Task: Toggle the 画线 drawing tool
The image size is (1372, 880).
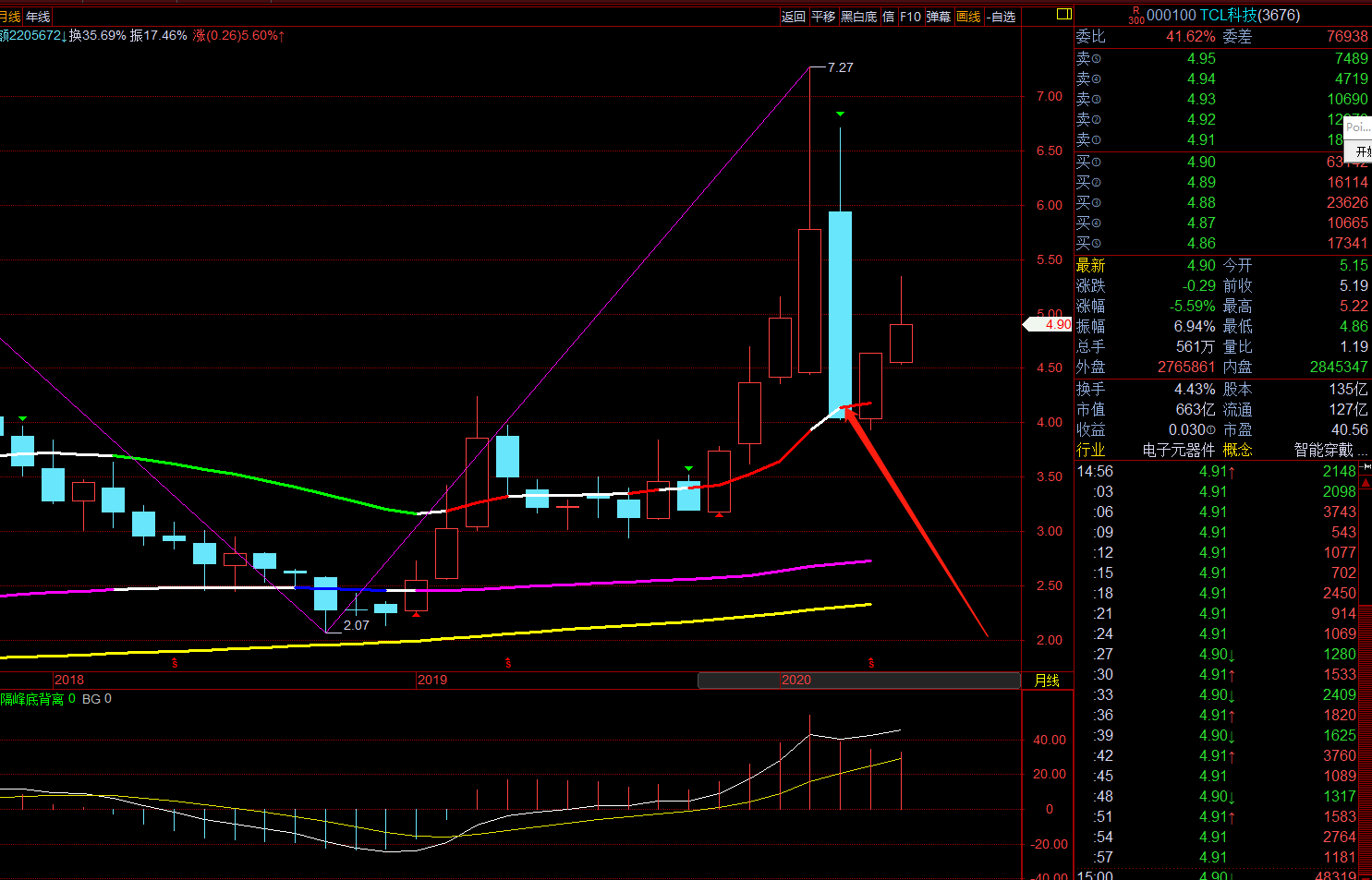Action: 968,17
